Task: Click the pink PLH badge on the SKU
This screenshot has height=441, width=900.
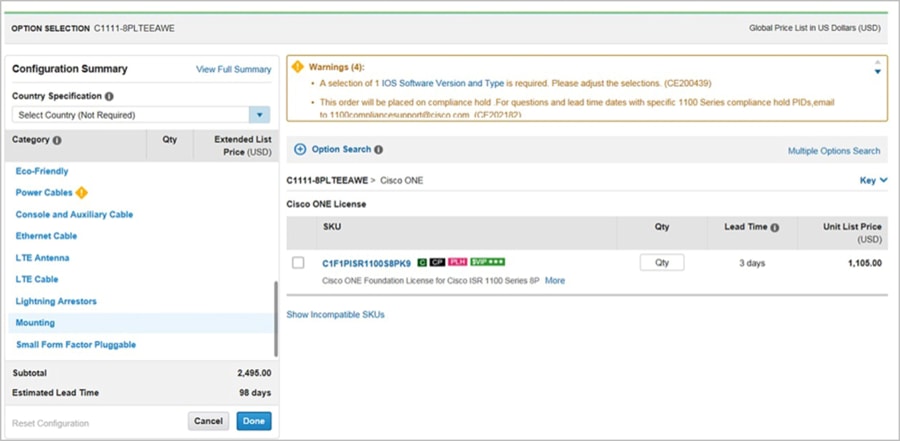Action: 457,262
